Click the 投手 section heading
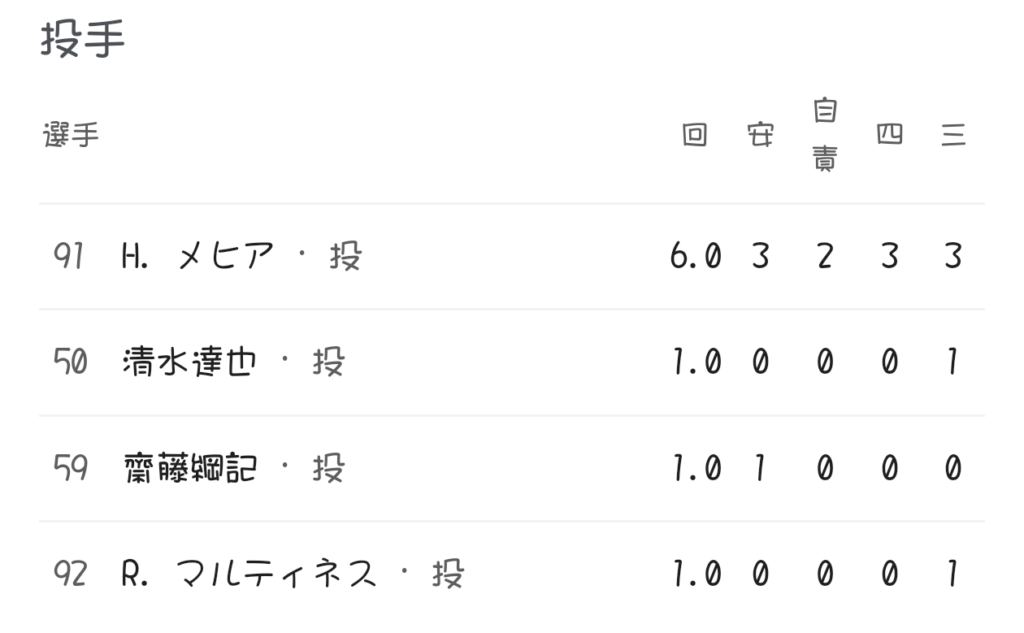 point(83,41)
